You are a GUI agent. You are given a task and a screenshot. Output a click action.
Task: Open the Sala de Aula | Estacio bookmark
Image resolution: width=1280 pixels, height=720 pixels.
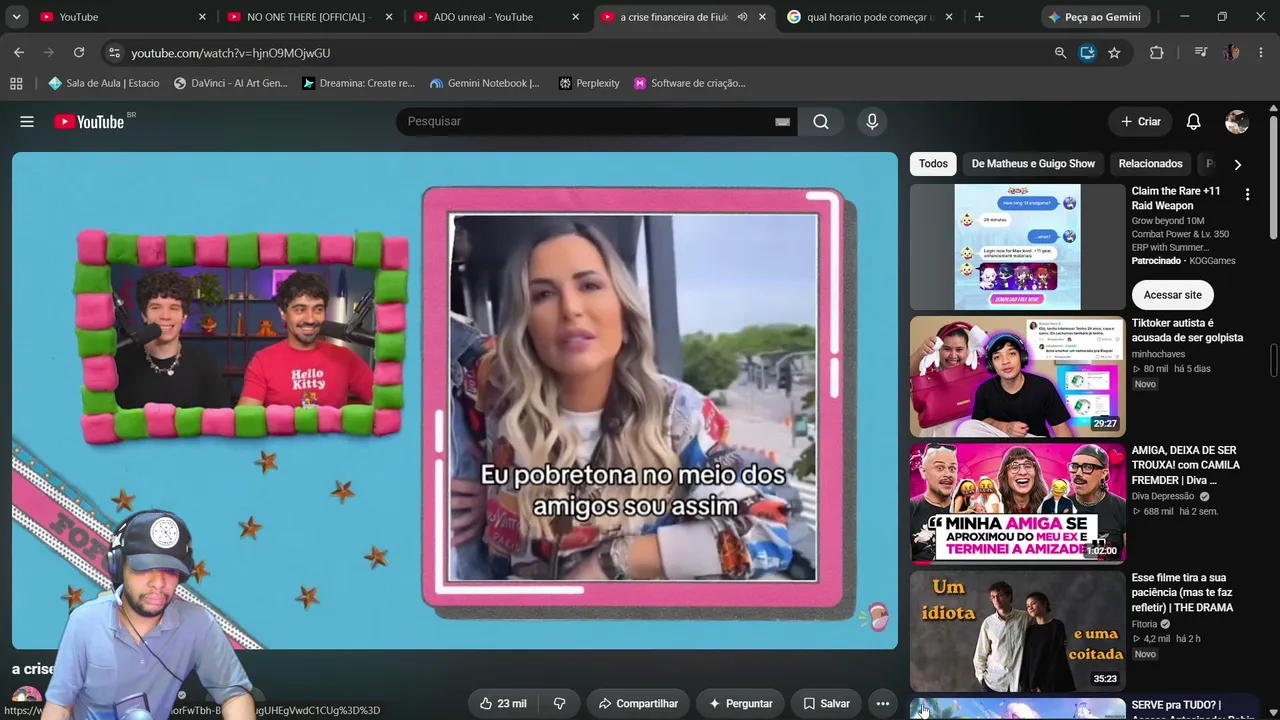[104, 84]
